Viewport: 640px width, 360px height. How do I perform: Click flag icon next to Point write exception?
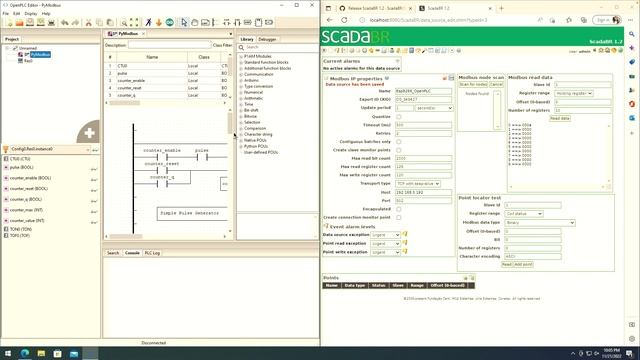click(x=405, y=251)
